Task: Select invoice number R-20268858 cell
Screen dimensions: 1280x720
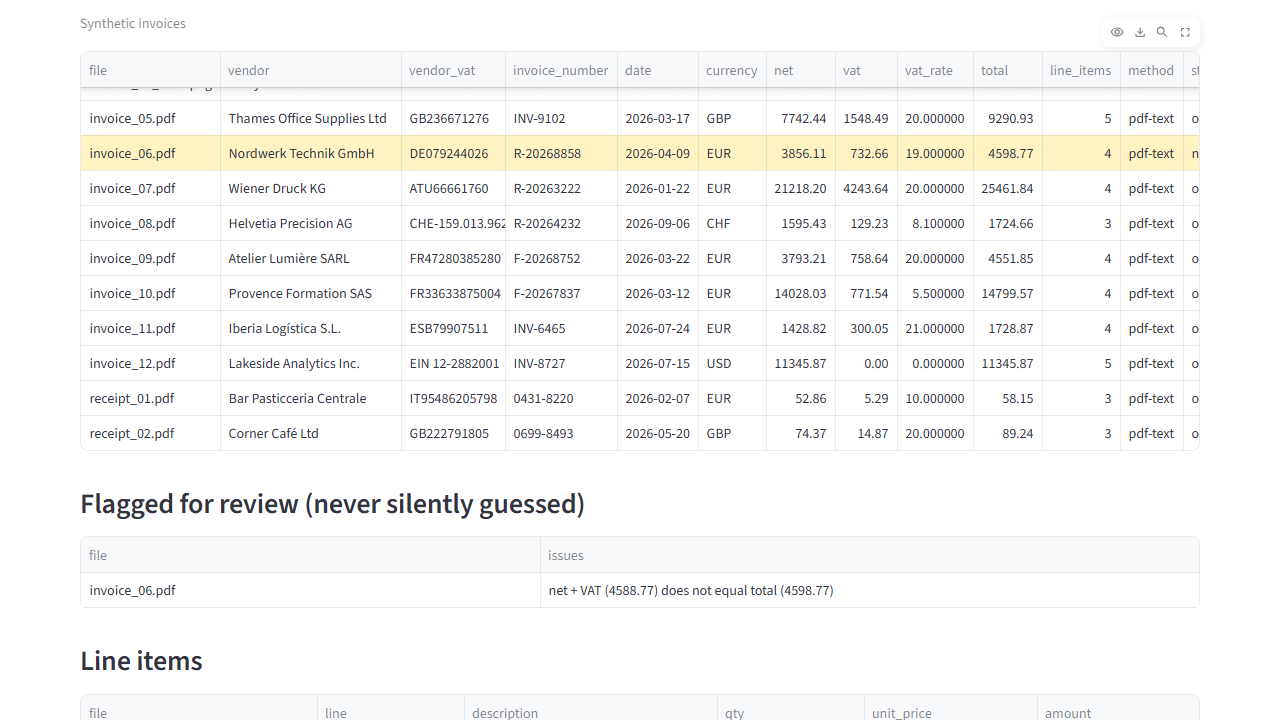Action: tap(561, 153)
